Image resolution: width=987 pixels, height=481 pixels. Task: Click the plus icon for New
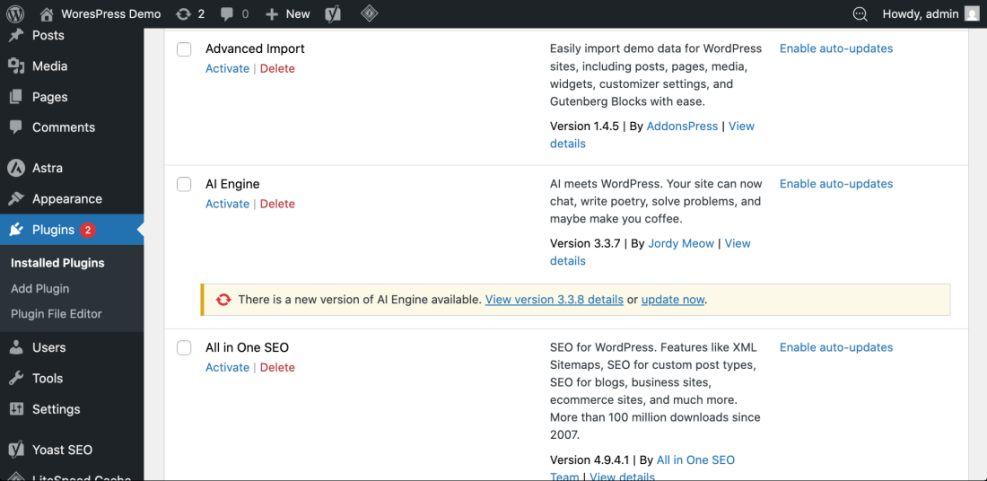(x=271, y=14)
